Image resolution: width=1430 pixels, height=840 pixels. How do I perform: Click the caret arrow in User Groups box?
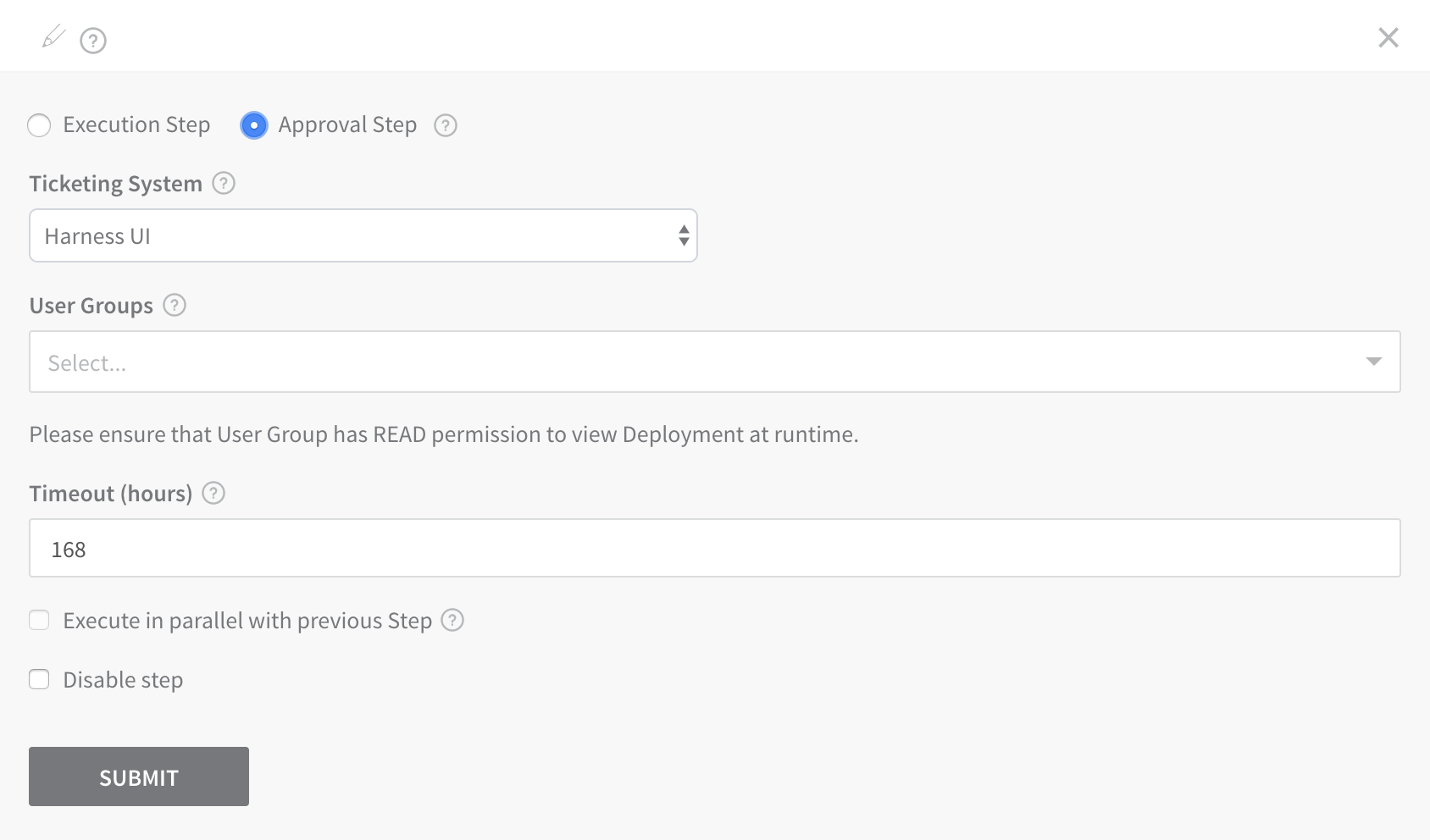tap(1374, 362)
